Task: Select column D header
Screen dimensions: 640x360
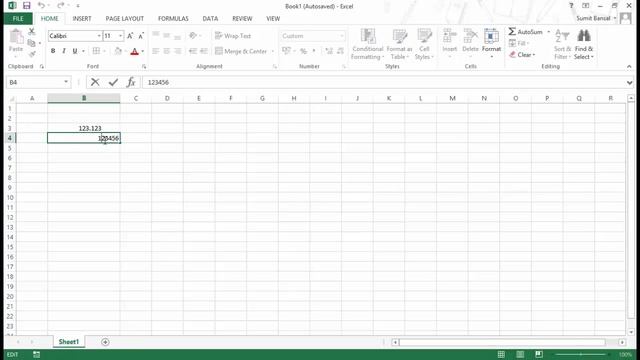Action: [167, 98]
